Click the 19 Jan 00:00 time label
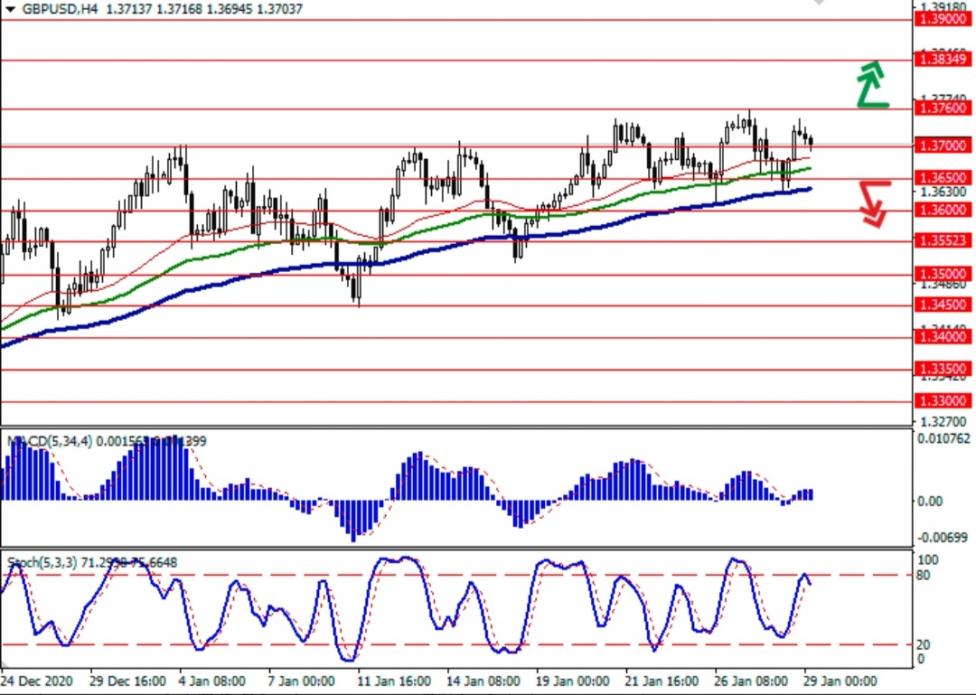 (572, 681)
